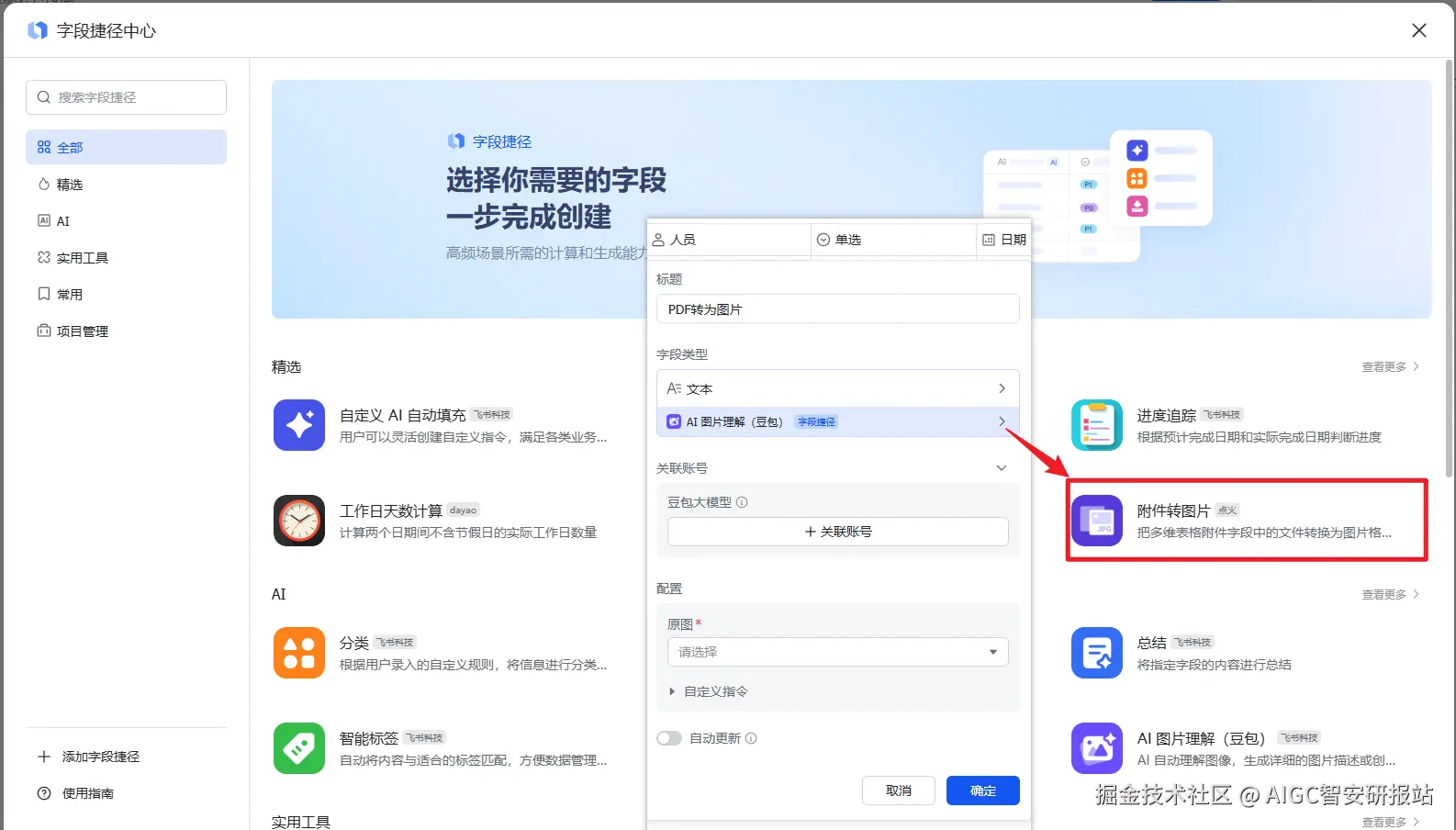Open the 附件转图片 purple icon
Screen dimensions: 1456x830
tap(1097, 521)
